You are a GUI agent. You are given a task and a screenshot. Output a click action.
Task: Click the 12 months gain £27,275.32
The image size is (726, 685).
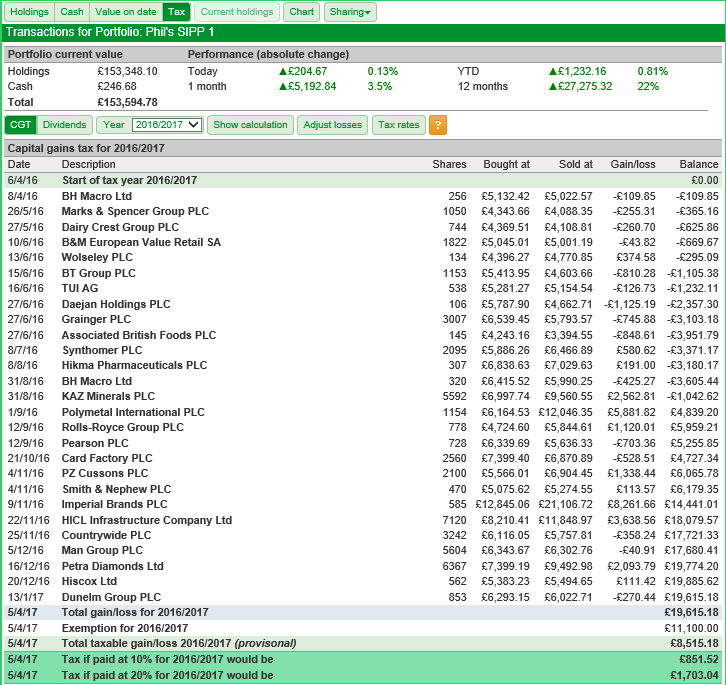coord(581,87)
